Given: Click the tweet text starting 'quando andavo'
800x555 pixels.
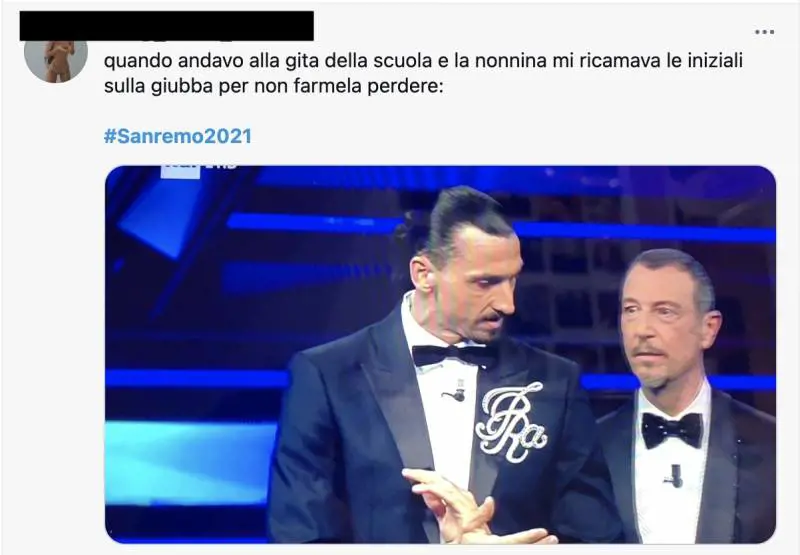Looking at the screenshot, I should click(423, 73).
